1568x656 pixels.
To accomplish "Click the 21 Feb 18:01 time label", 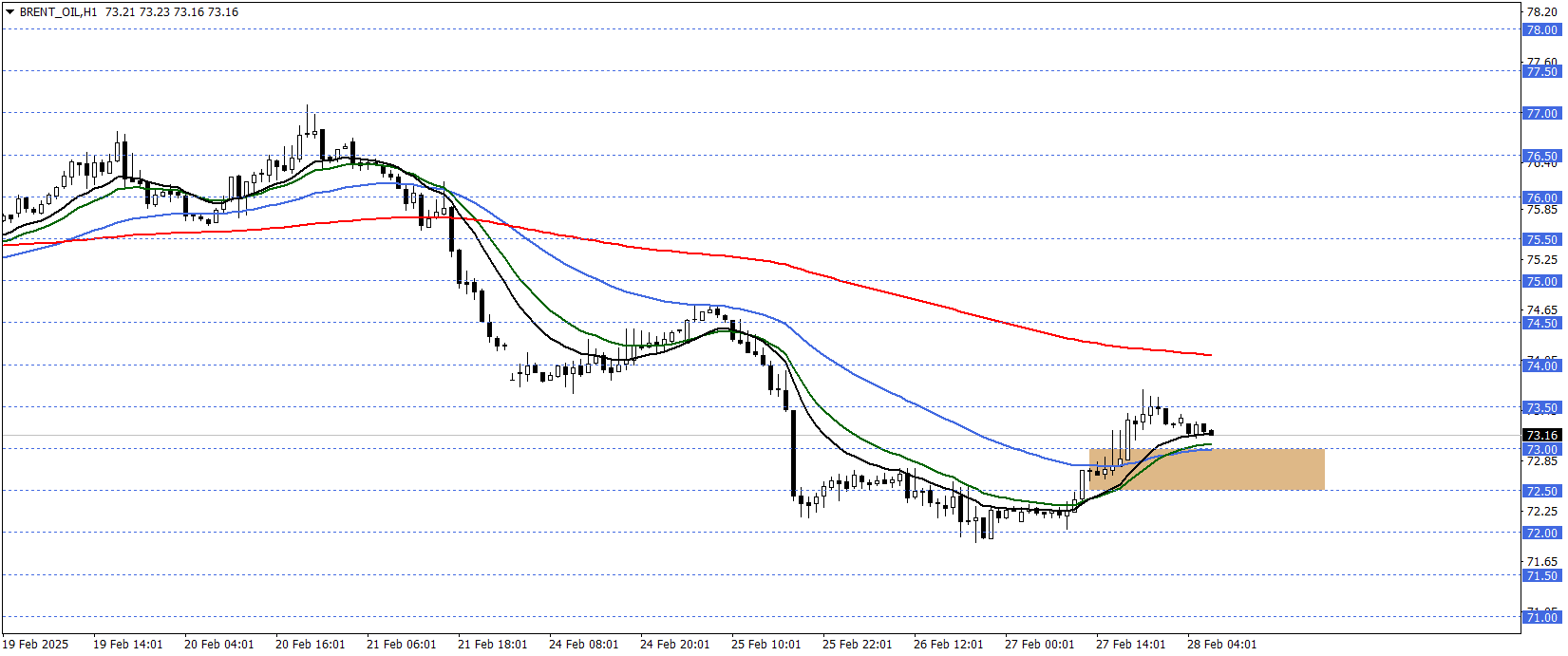I will [x=493, y=644].
